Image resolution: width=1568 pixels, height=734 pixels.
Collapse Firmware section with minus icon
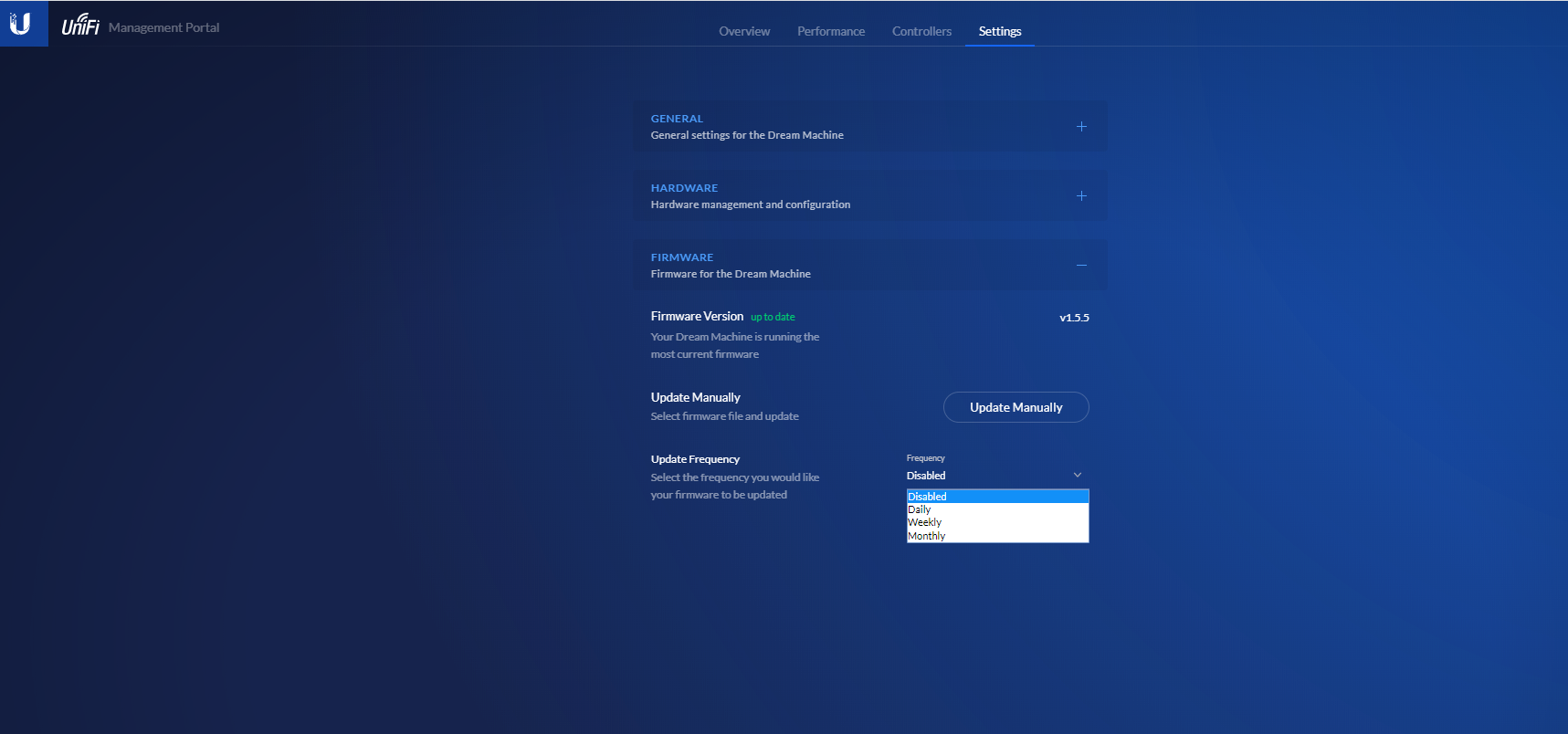click(x=1081, y=266)
